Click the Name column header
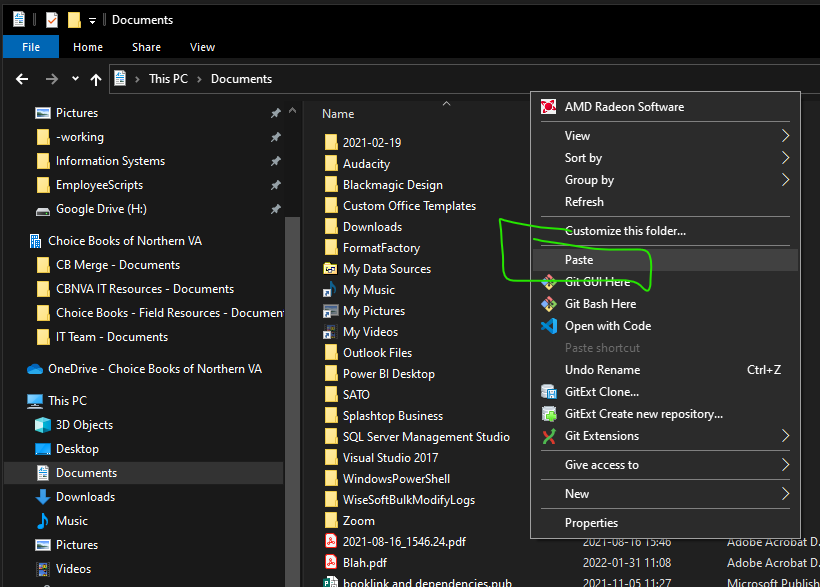Image resolution: width=820 pixels, height=587 pixels. 338,114
